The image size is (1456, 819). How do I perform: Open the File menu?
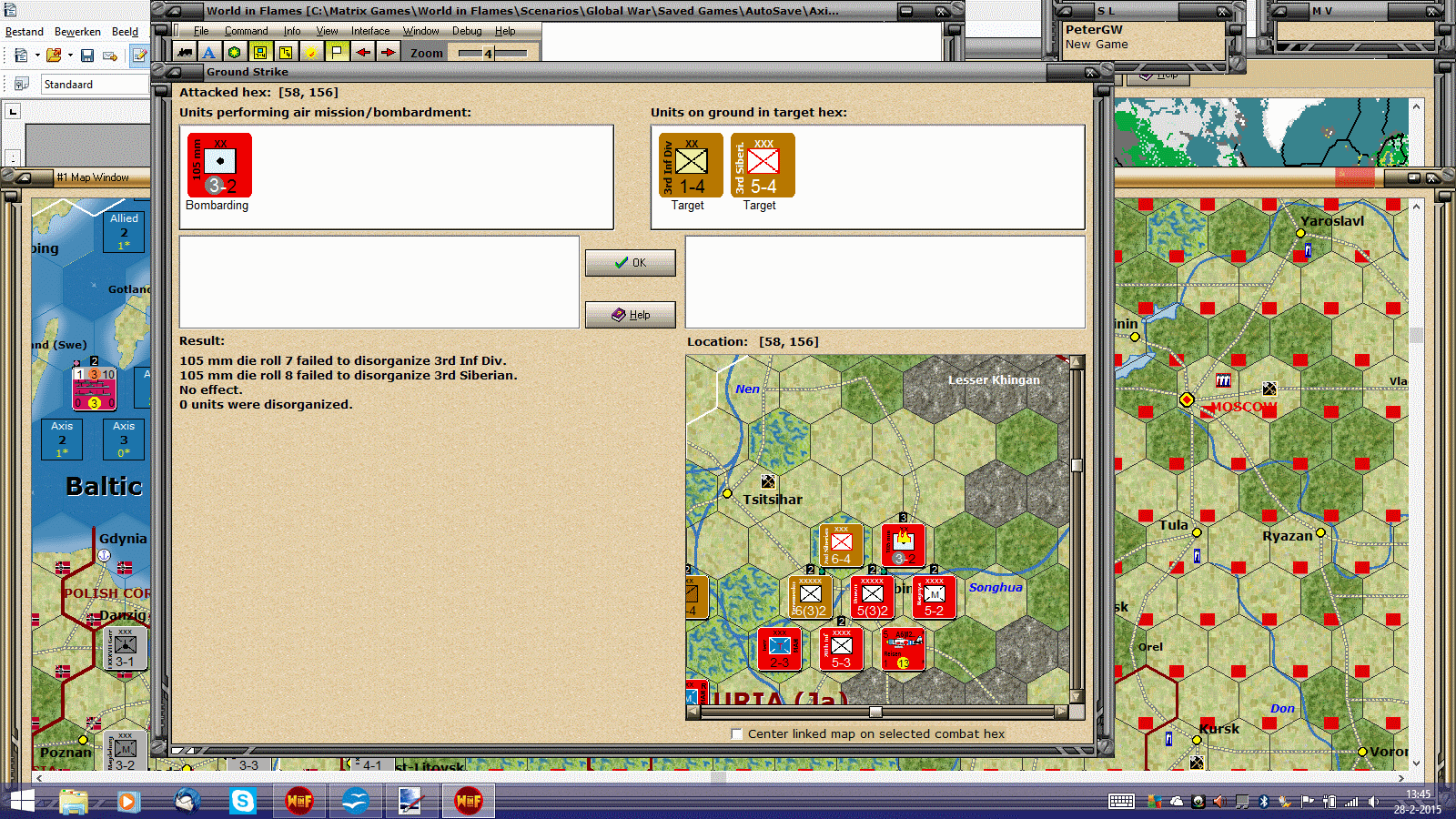click(x=201, y=31)
